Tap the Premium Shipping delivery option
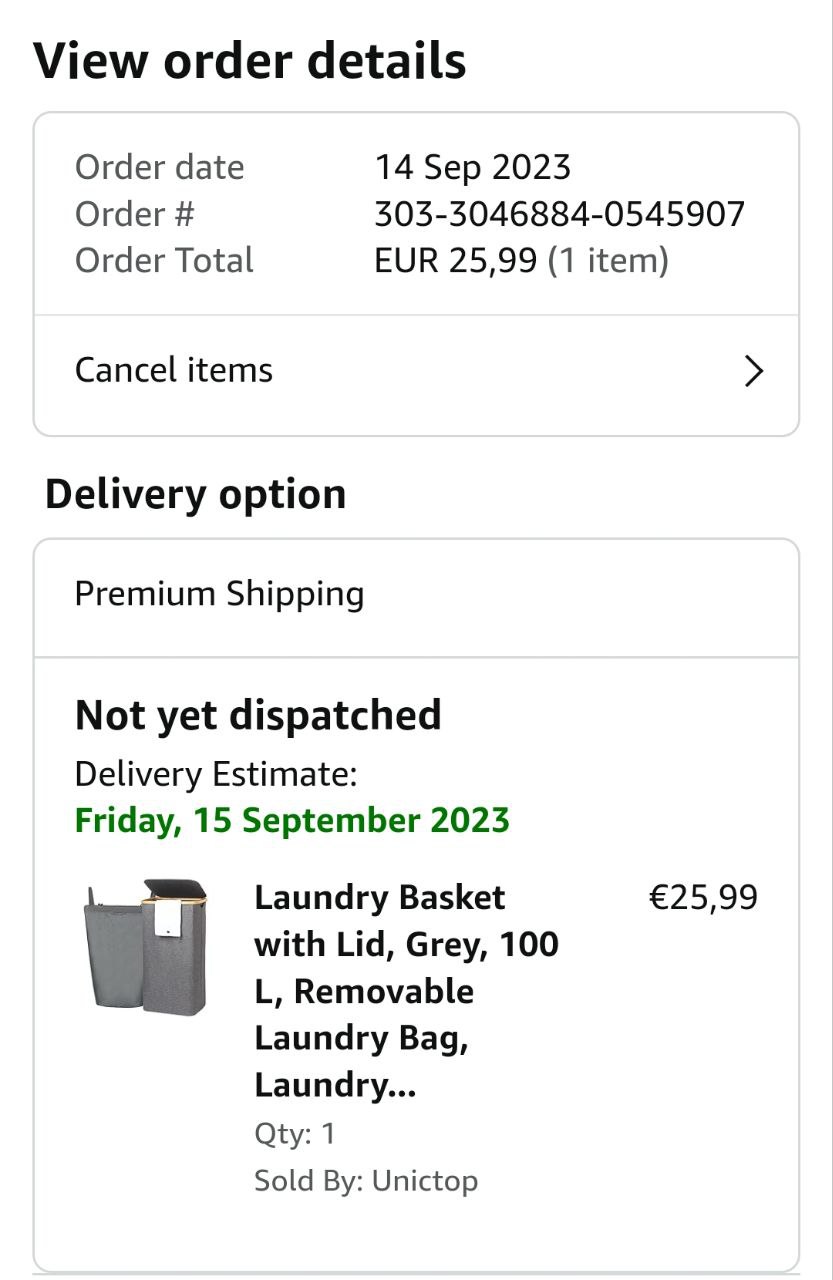833x1280 pixels. (x=219, y=594)
